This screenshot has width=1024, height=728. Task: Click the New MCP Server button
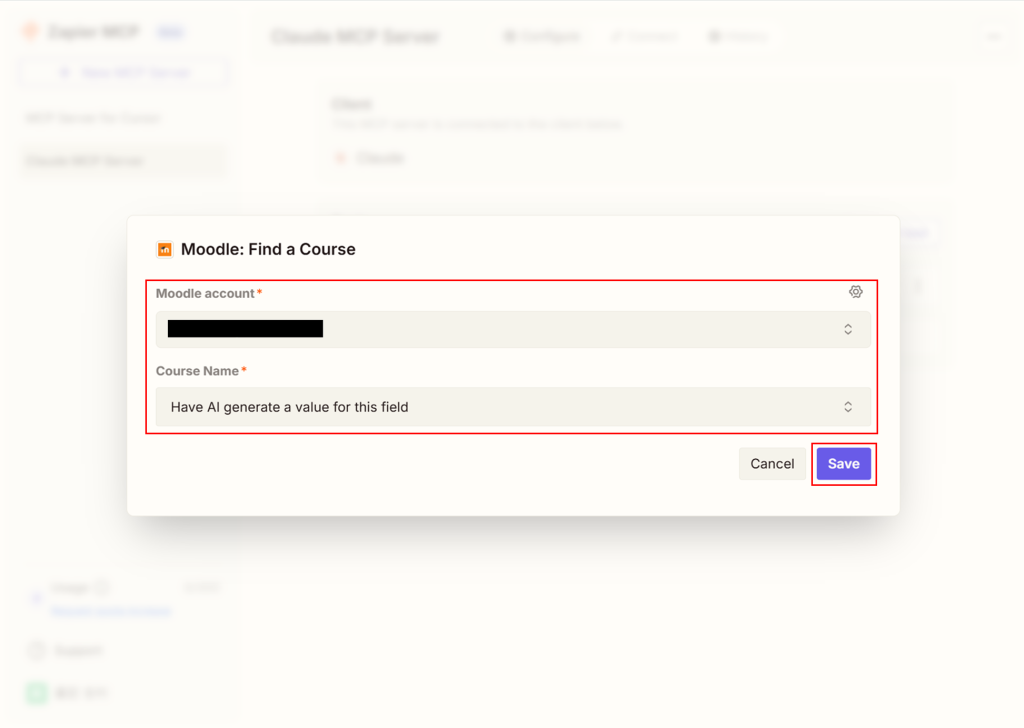[x=124, y=72]
